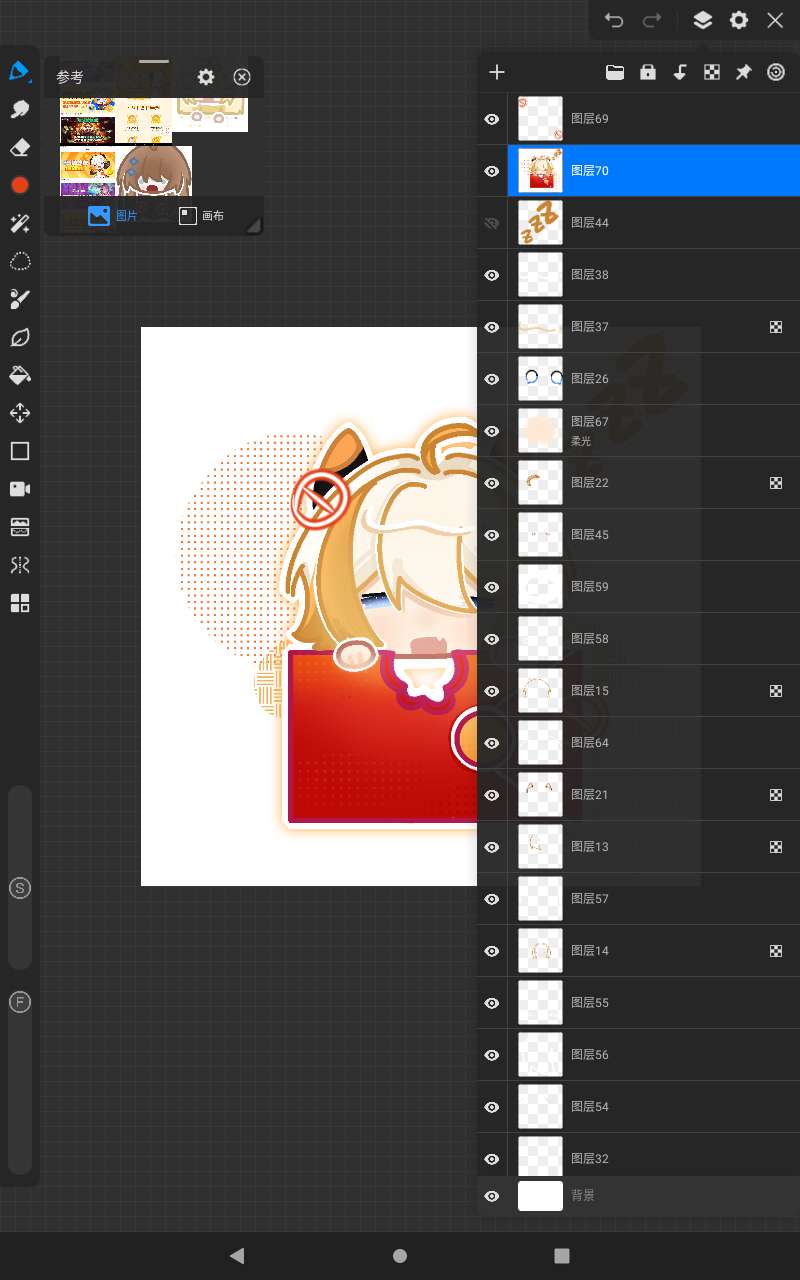Hide layer 图层69 using its eye icon
Image resolution: width=800 pixels, height=1280 pixels.
coord(492,119)
